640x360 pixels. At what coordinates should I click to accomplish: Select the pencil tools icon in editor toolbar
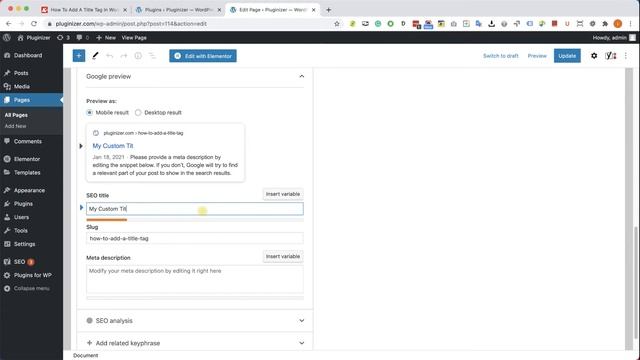point(95,56)
